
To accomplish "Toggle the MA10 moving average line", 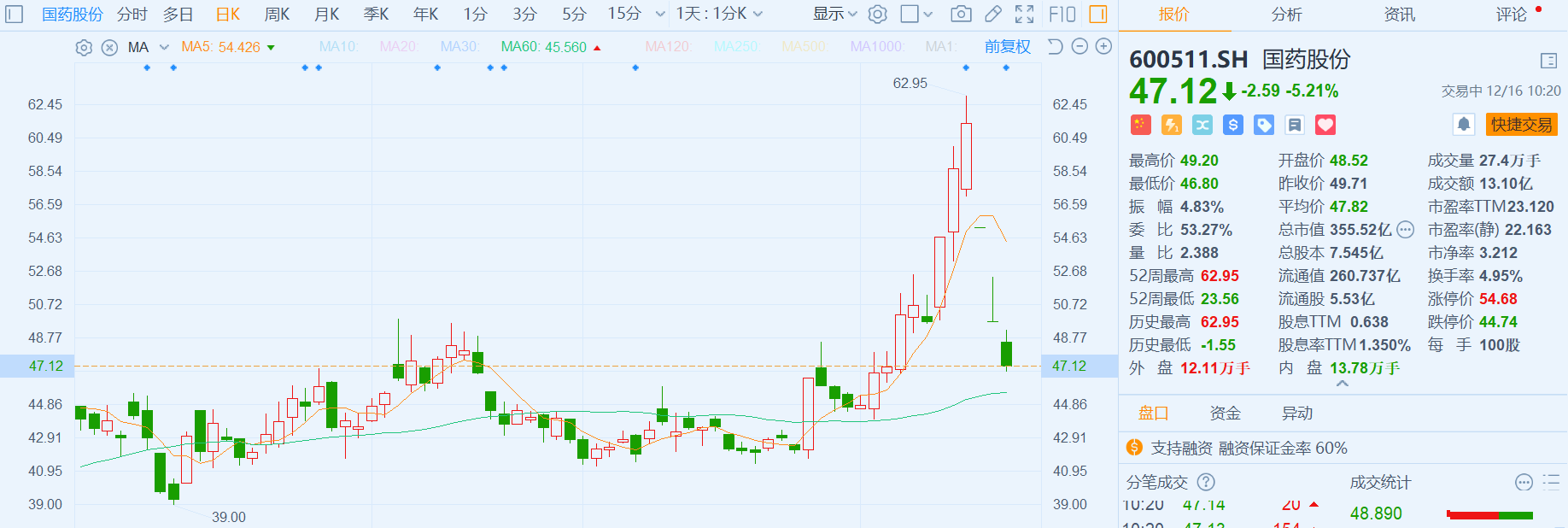I will coord(338,47).
